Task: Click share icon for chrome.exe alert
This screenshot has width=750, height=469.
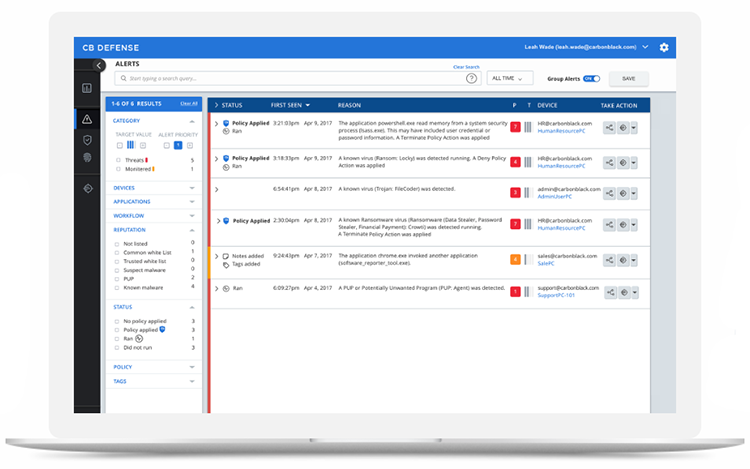Action: 609,260
